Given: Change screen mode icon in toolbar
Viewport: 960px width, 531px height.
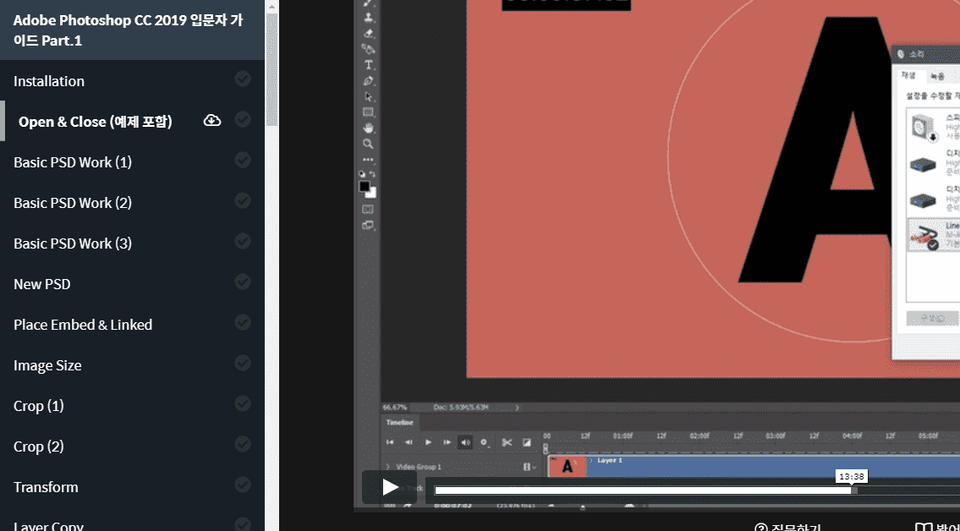Looking at the screenshot, I should tap(368, 225).
